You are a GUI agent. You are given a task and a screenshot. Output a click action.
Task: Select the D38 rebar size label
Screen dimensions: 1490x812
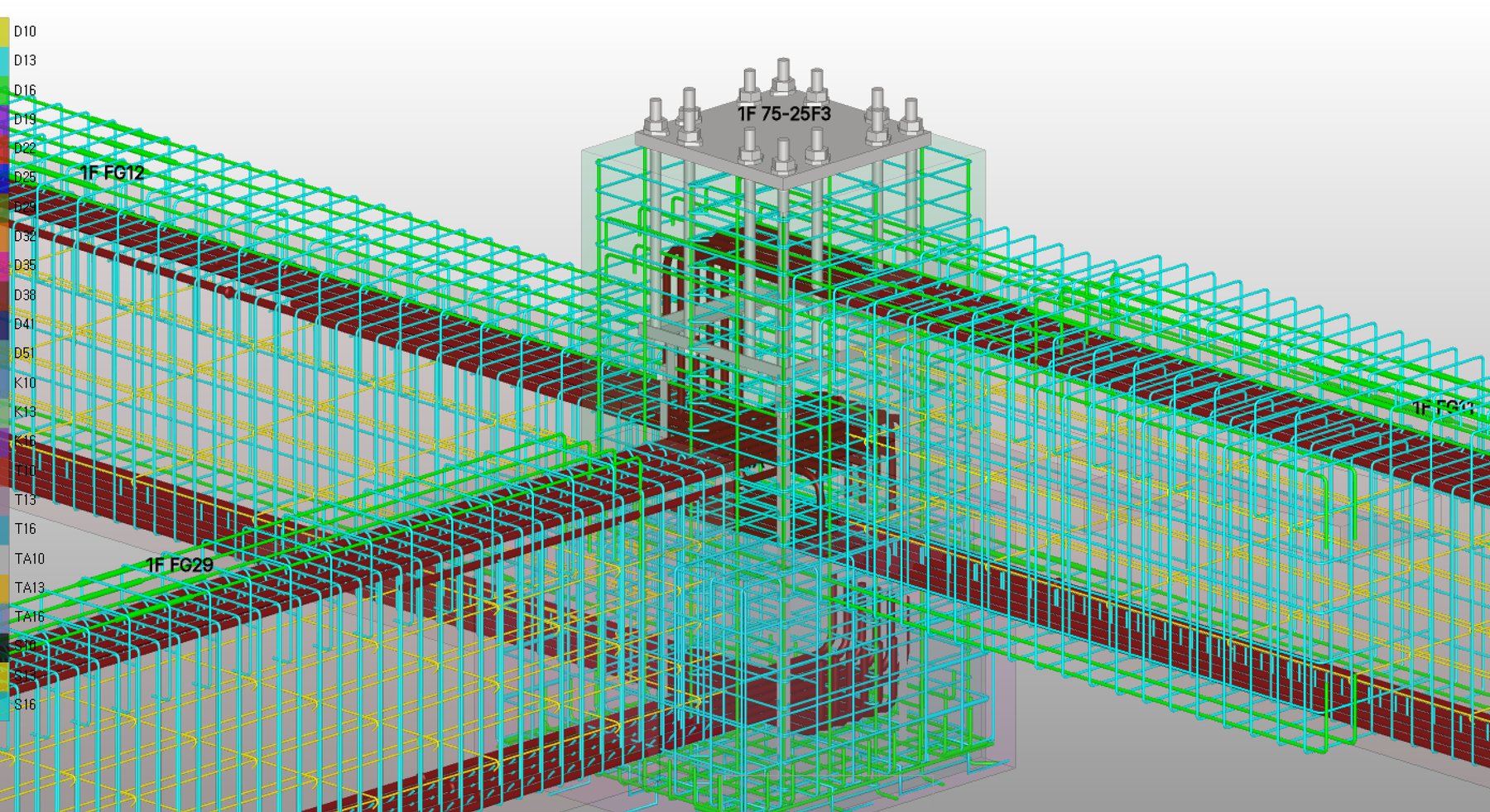pos(25,295)
